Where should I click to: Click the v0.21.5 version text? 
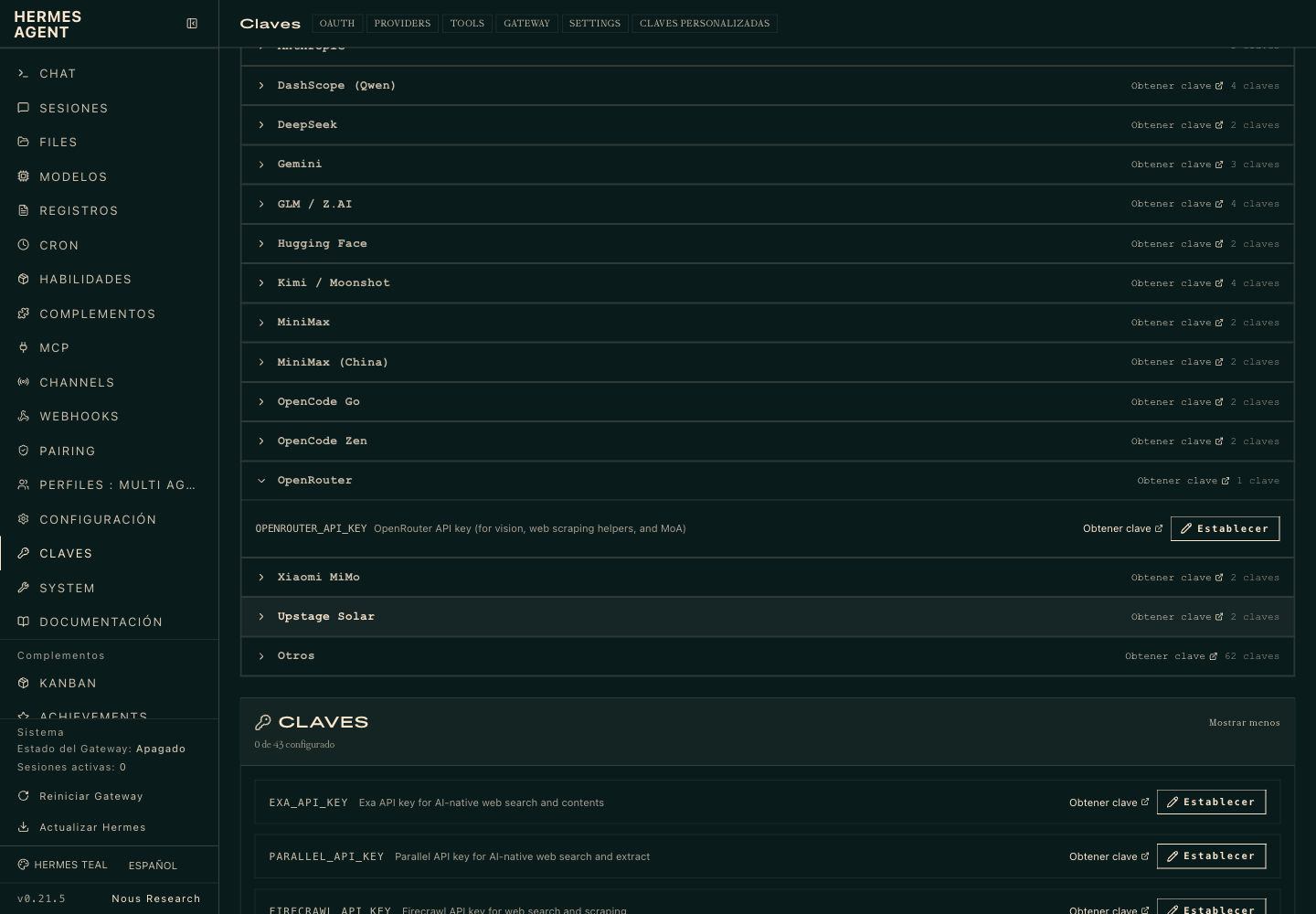coord(41,898)
